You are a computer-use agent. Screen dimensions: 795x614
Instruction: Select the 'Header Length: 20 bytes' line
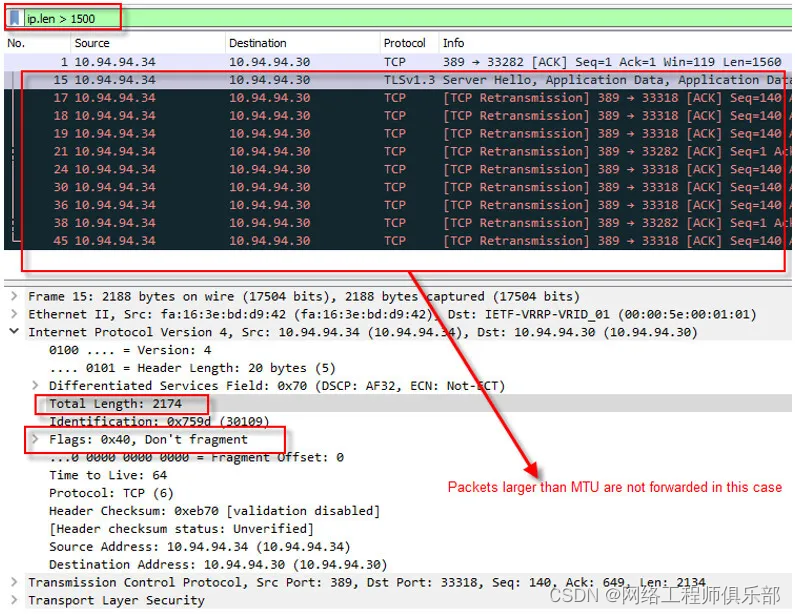192,368
